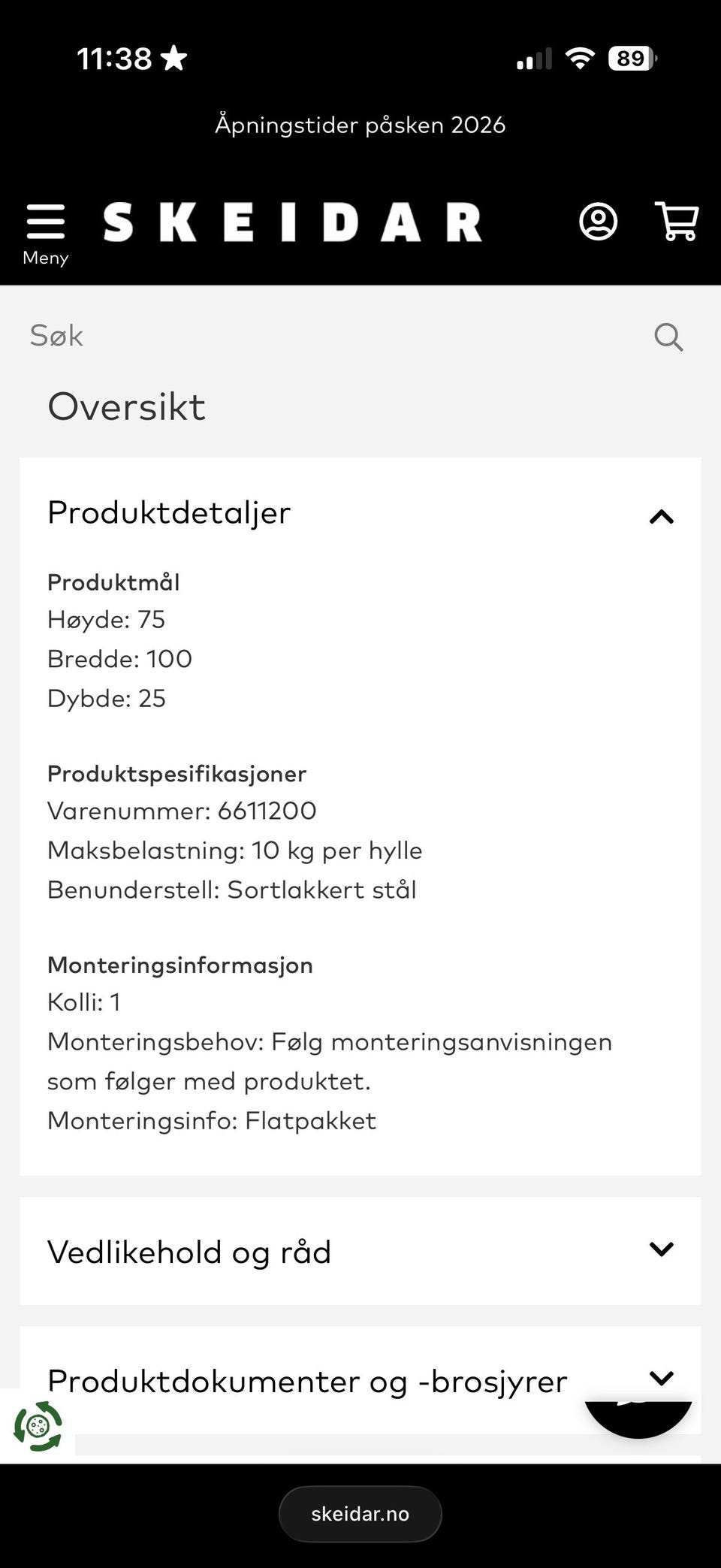Viewport: 721px width, 1568px height.
Task: Tap the skeidar.no address pill
Action: 360,1513
